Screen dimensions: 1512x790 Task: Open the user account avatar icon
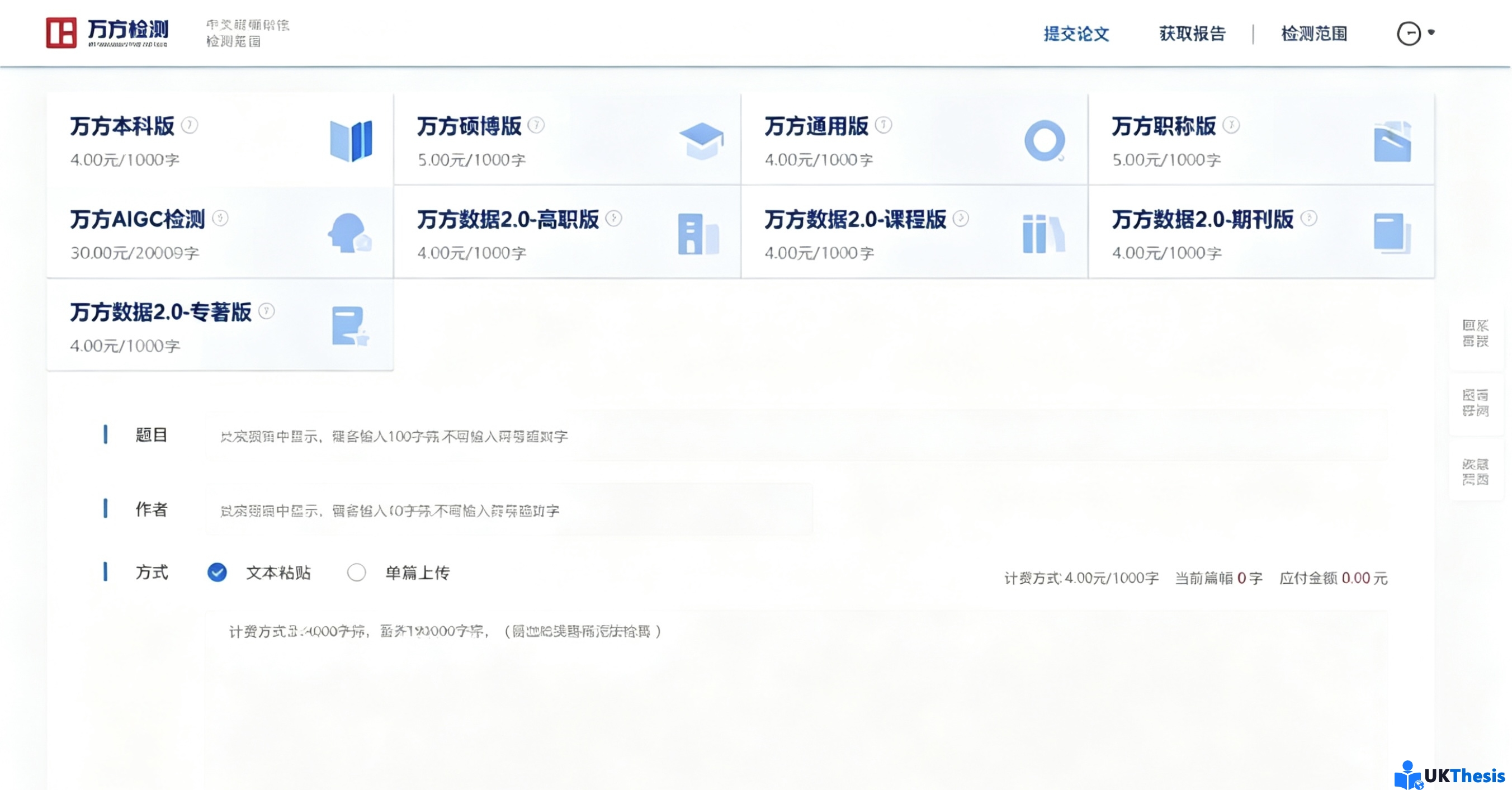tap(1409, 34)
